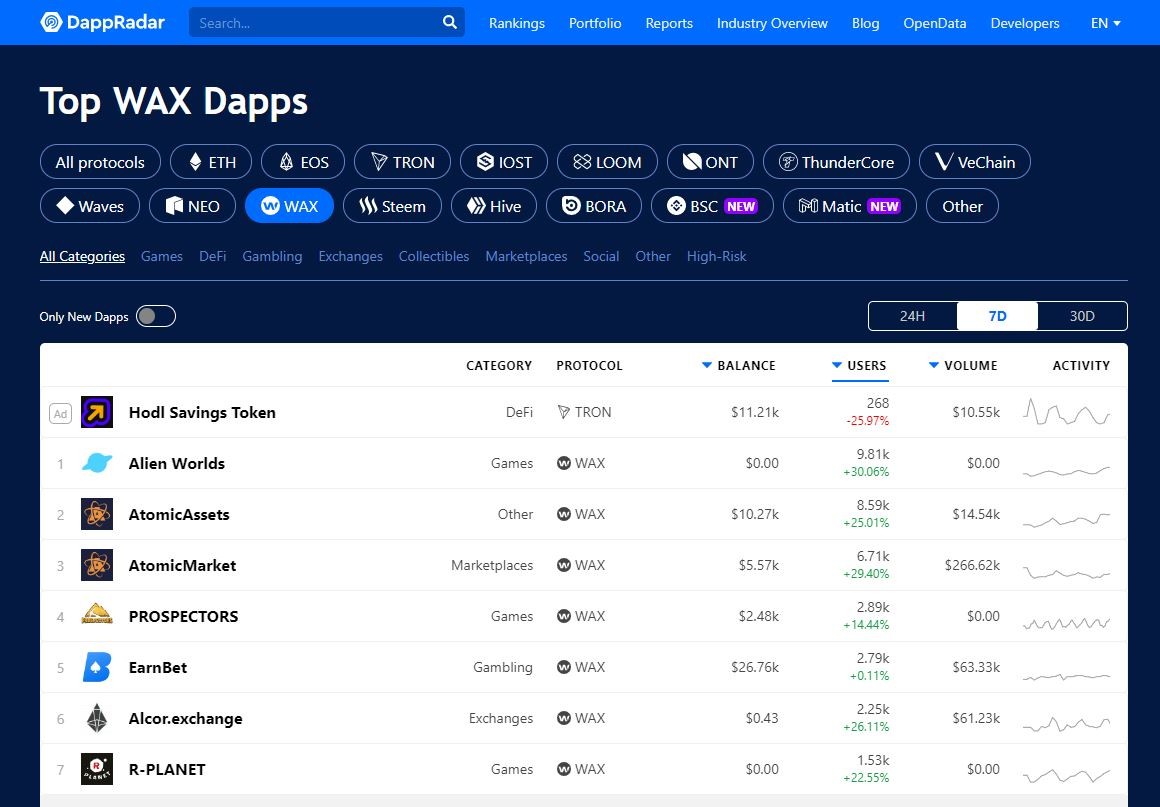Sort table by BALANCE column

point(738,365)
